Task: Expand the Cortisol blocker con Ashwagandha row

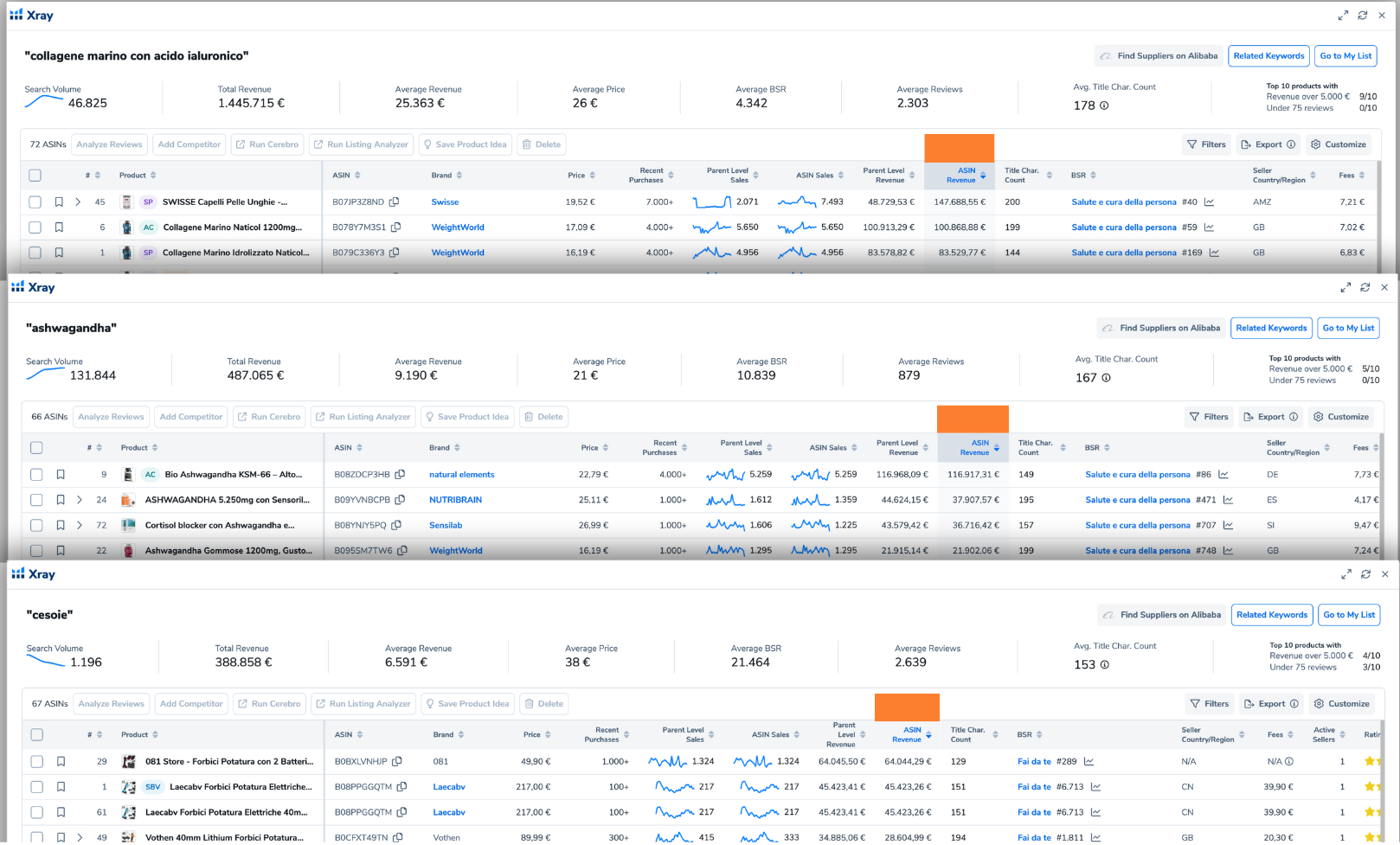Action: 80,525
